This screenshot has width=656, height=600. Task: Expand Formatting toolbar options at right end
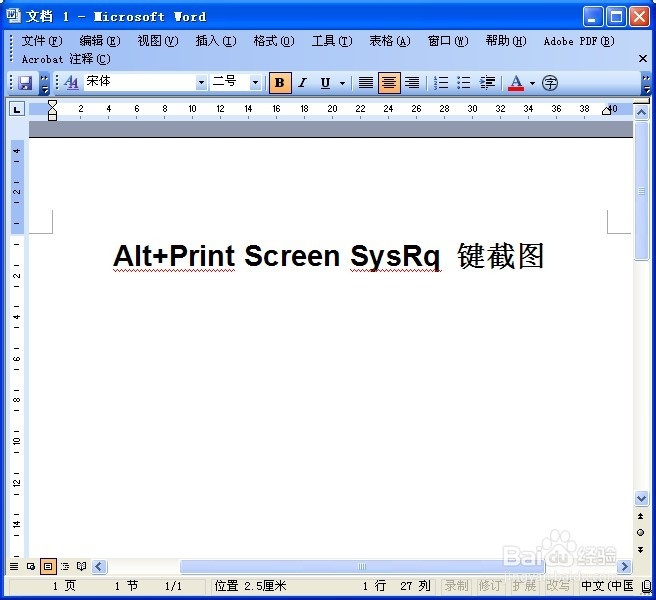tap(646, 83)
